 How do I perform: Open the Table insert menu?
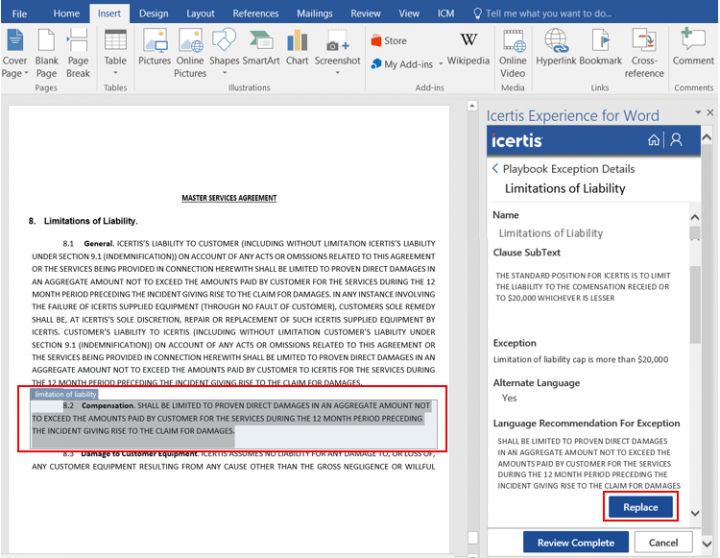click(x=115, y=53)
